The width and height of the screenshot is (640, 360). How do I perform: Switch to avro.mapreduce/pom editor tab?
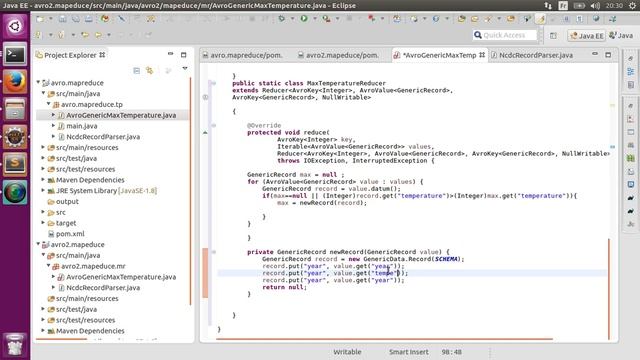click(243, 55)
